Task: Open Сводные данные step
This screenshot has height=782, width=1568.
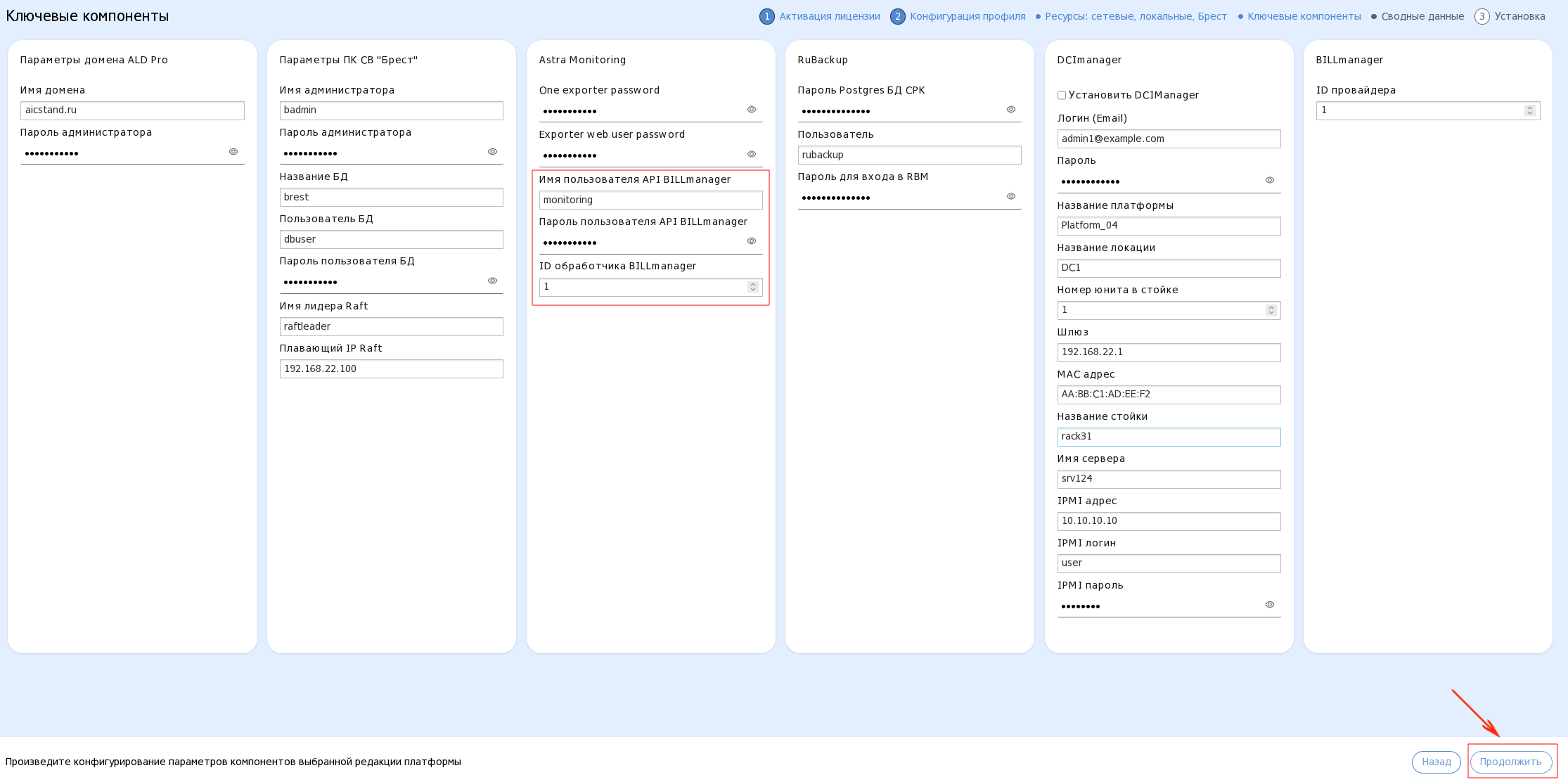Action: [1418, 16]
